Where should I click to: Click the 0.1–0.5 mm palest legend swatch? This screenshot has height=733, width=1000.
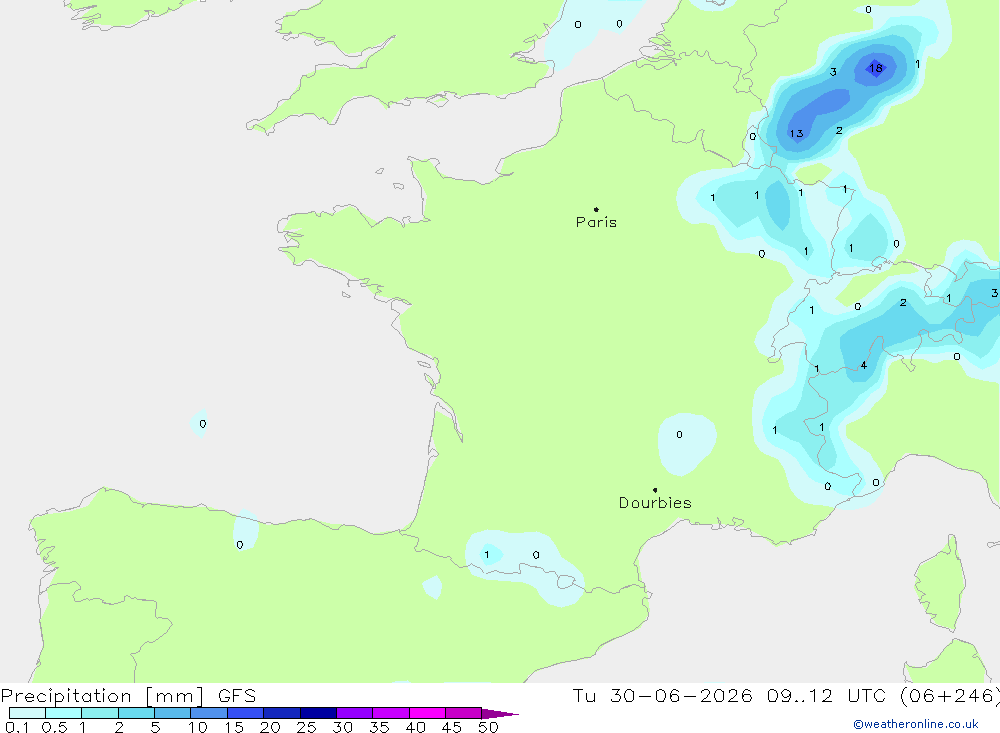pos(27,713)
